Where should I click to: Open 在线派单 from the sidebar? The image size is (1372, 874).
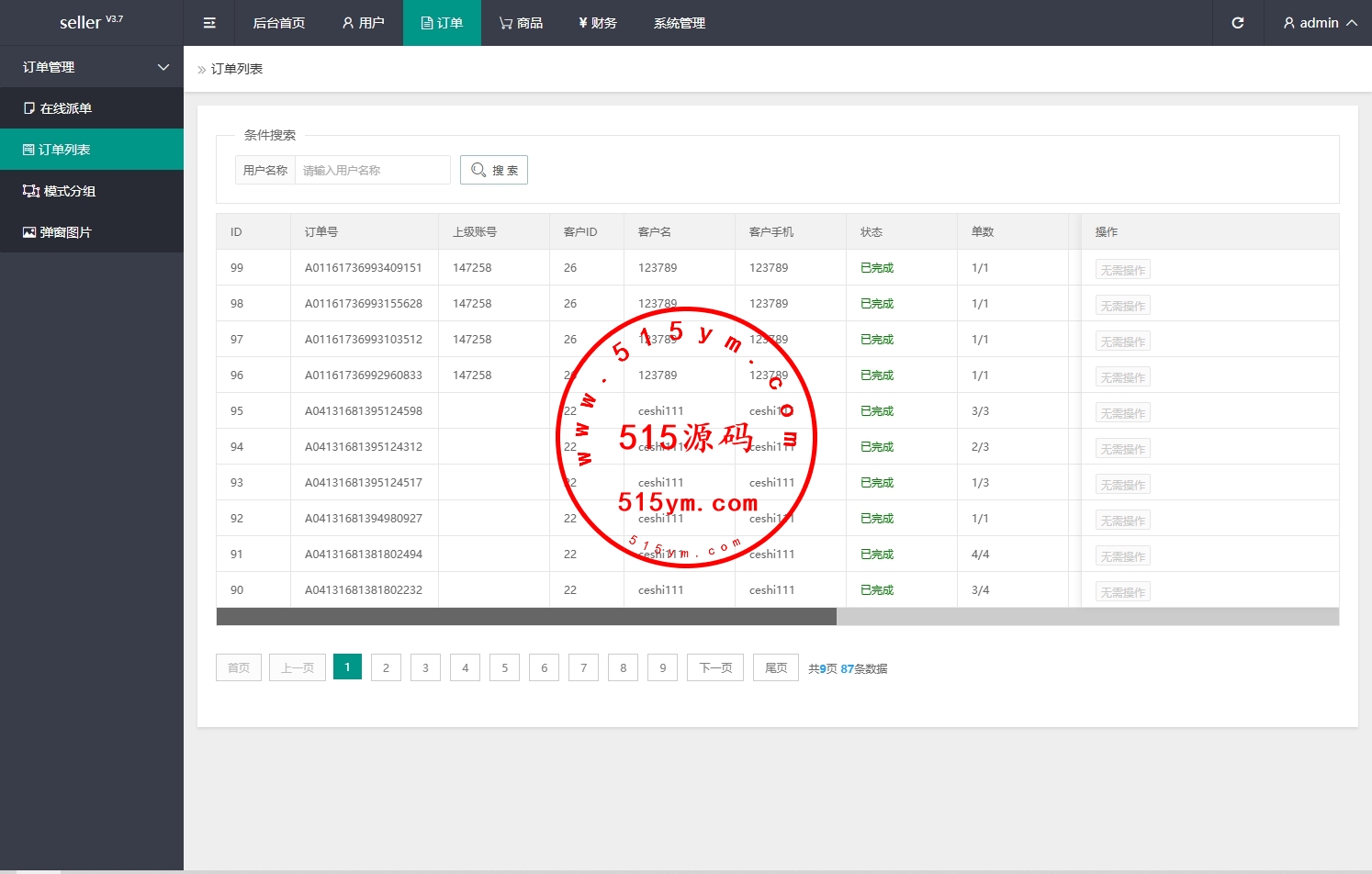pos(66,108)
